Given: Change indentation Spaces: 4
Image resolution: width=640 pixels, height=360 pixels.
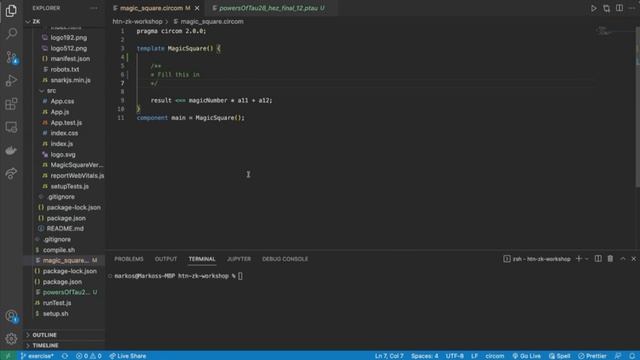Looking at the screenshot, I should click(x=424, y=356).
